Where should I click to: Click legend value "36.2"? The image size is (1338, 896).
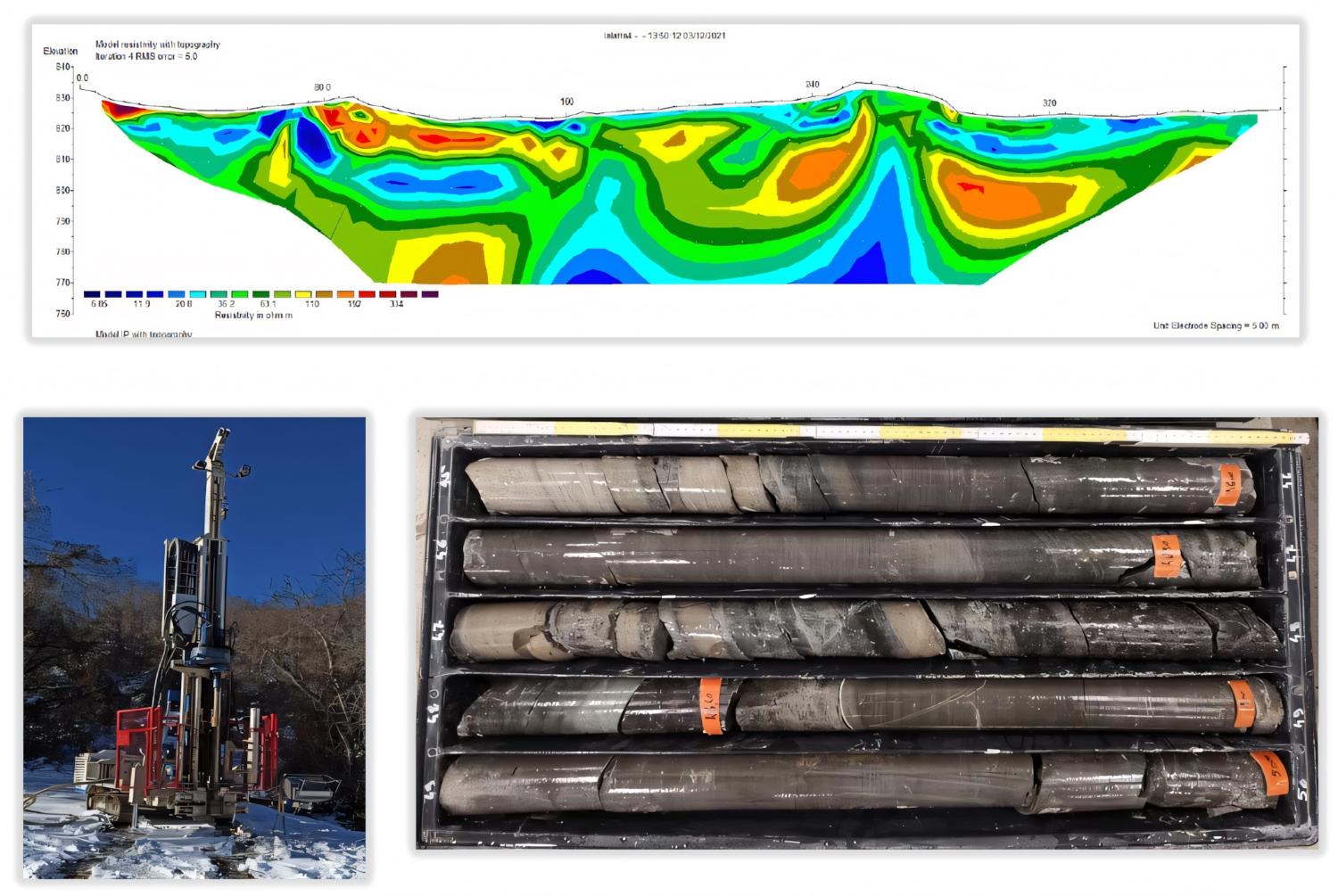point(227,304)
